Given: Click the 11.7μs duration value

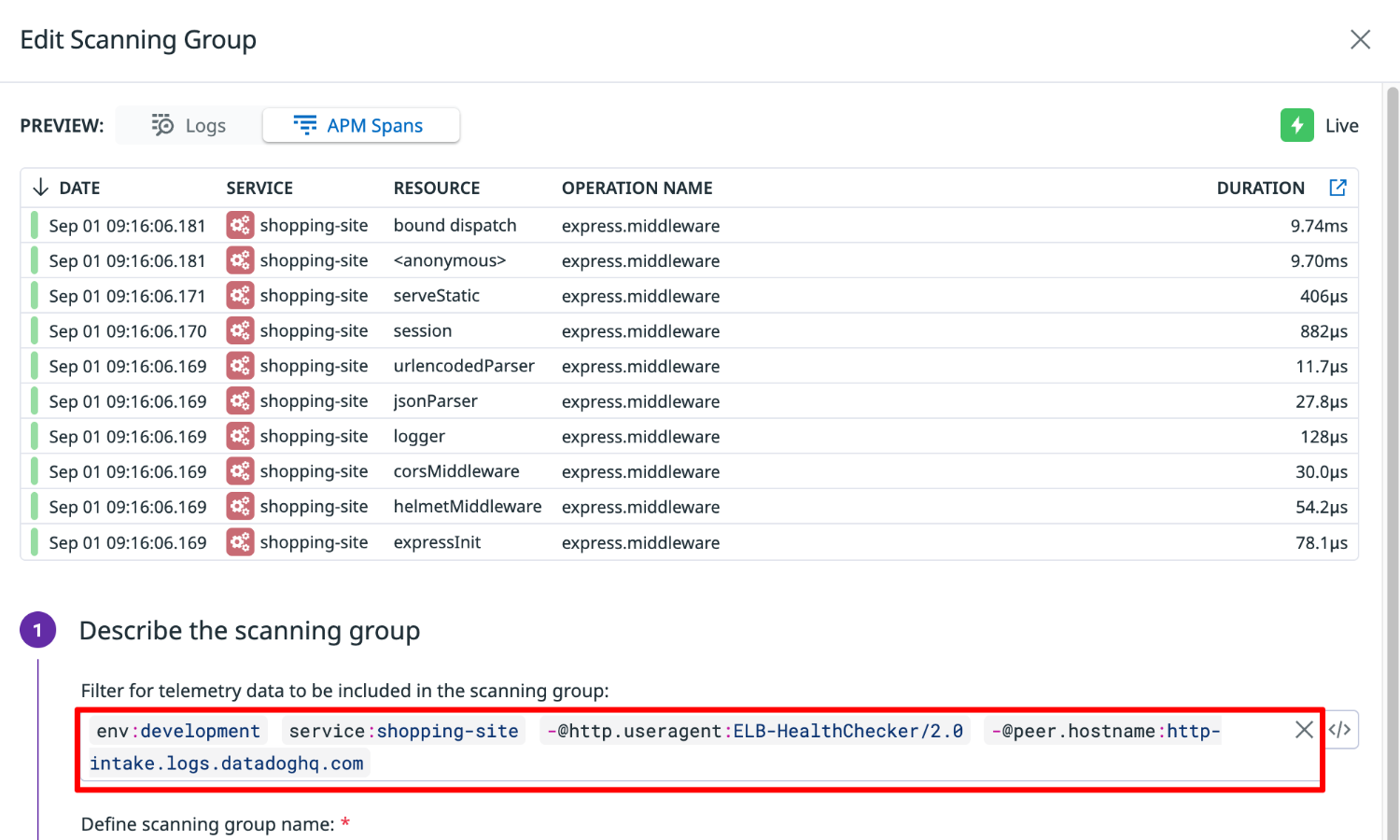Looking at the screenshot, I should point(1322,366).
